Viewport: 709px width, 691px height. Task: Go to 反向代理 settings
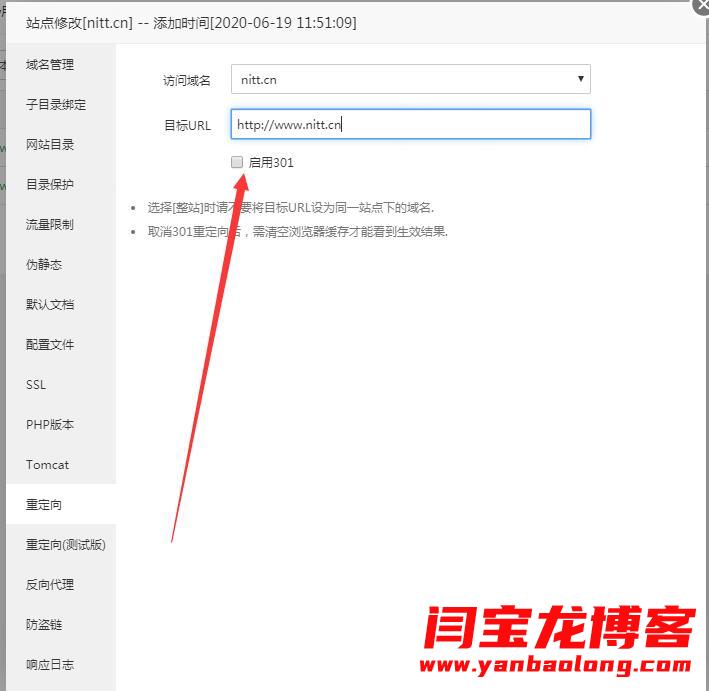pyautogui.click(x=50, y=585)
